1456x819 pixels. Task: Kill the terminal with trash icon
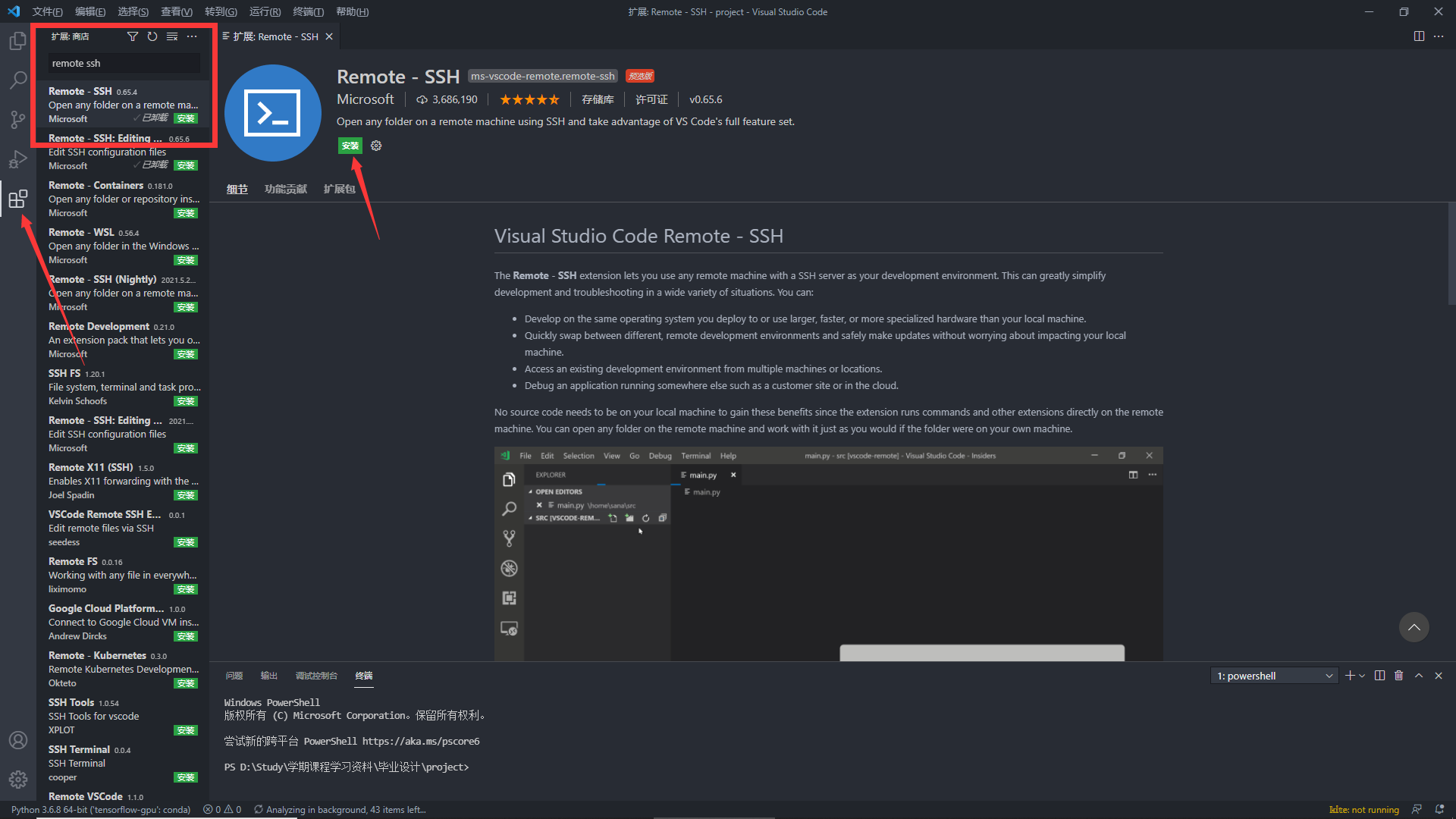tap(1399, 676)
